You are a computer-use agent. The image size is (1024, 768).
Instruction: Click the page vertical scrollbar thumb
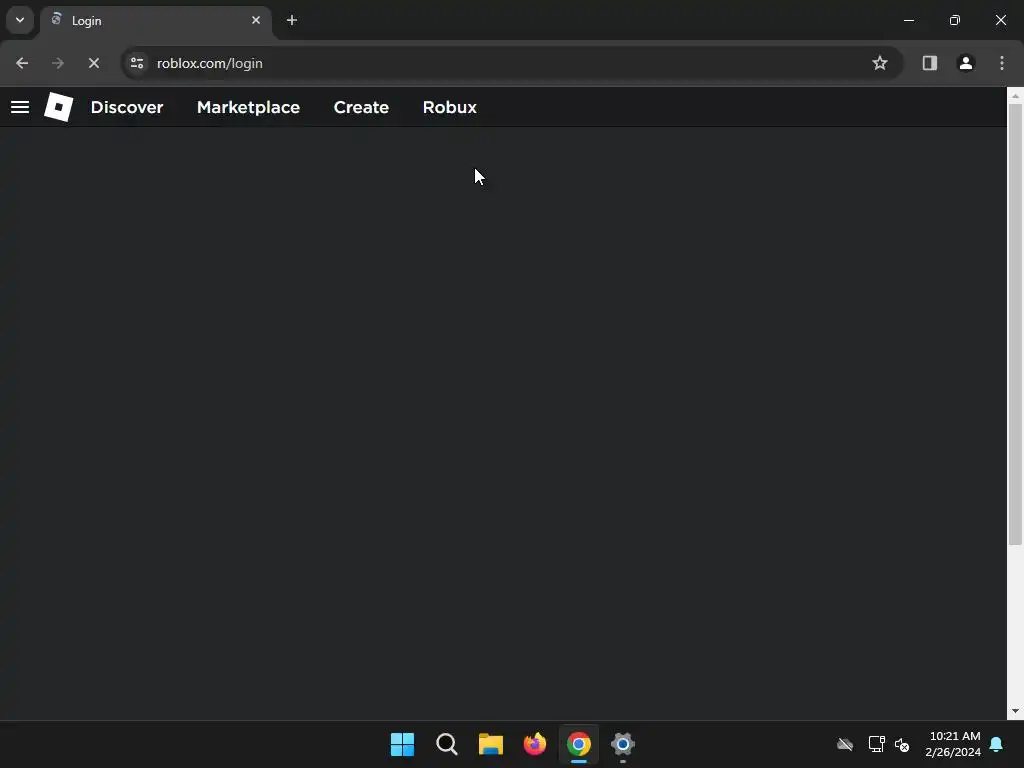tap(1015, 324)
